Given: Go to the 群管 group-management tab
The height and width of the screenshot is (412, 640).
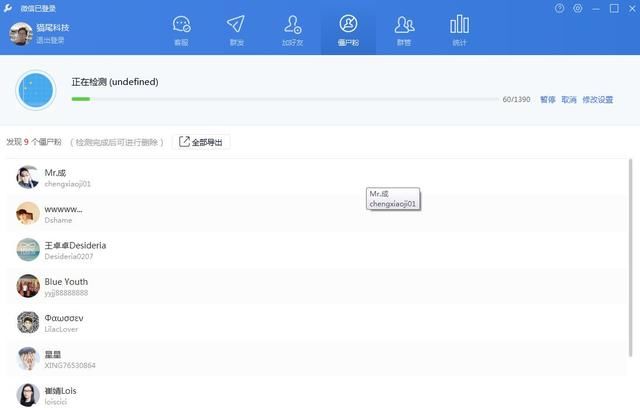Looking at the screenshot, I should coord(404,31).
